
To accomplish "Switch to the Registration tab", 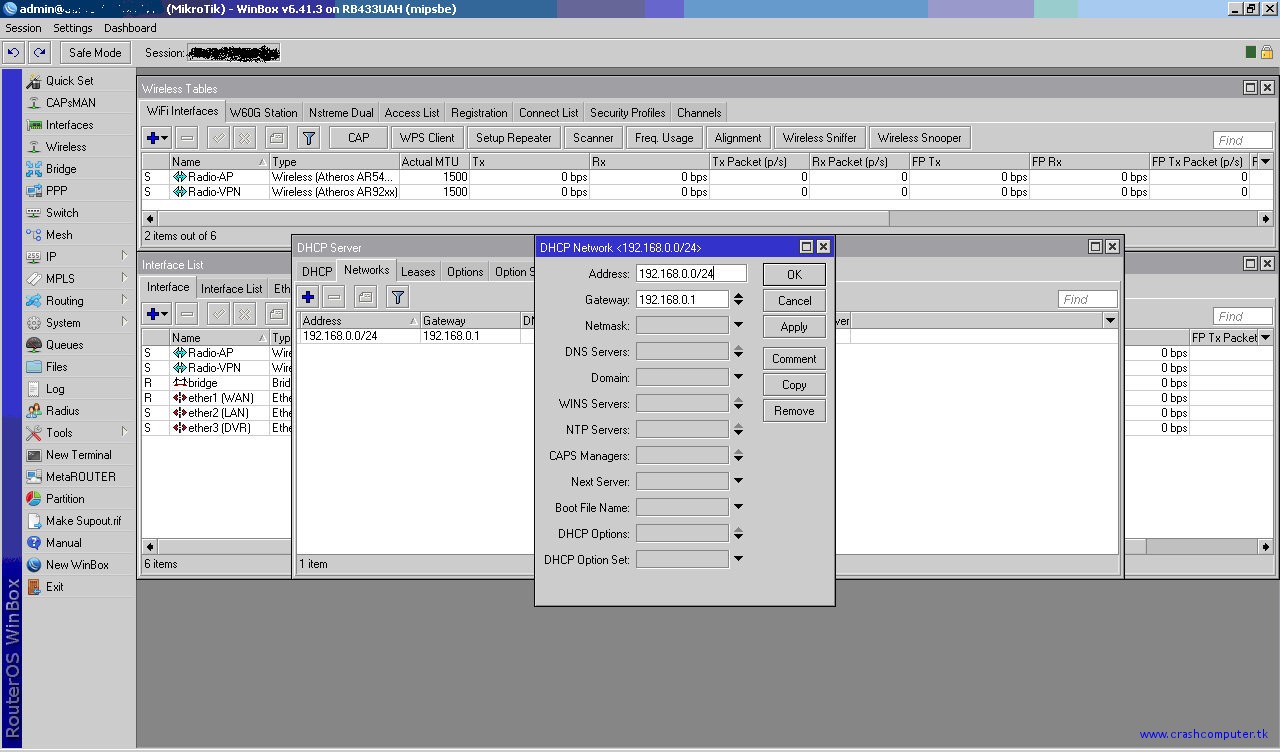I will pyautogui.click(x=479, y=112).
